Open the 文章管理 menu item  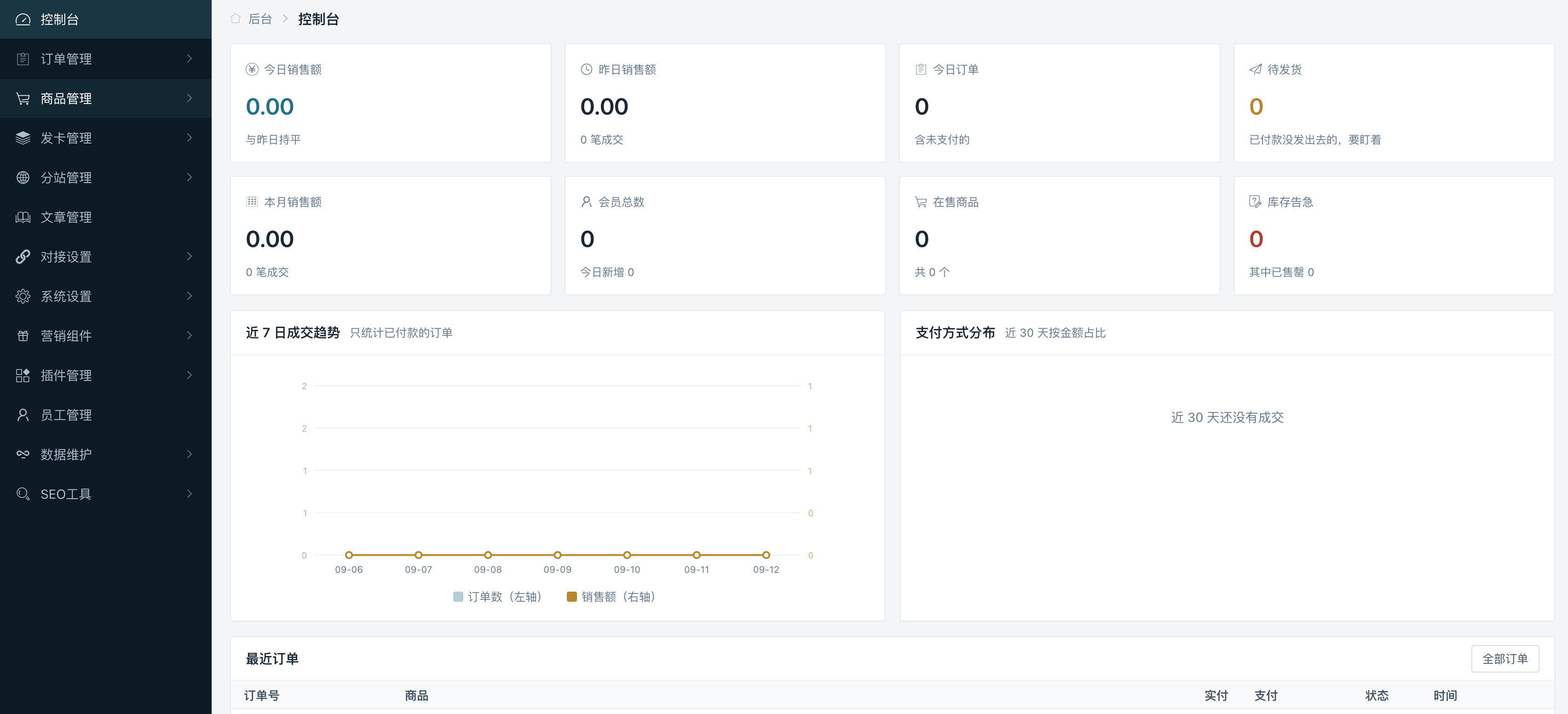click(106, 217)
